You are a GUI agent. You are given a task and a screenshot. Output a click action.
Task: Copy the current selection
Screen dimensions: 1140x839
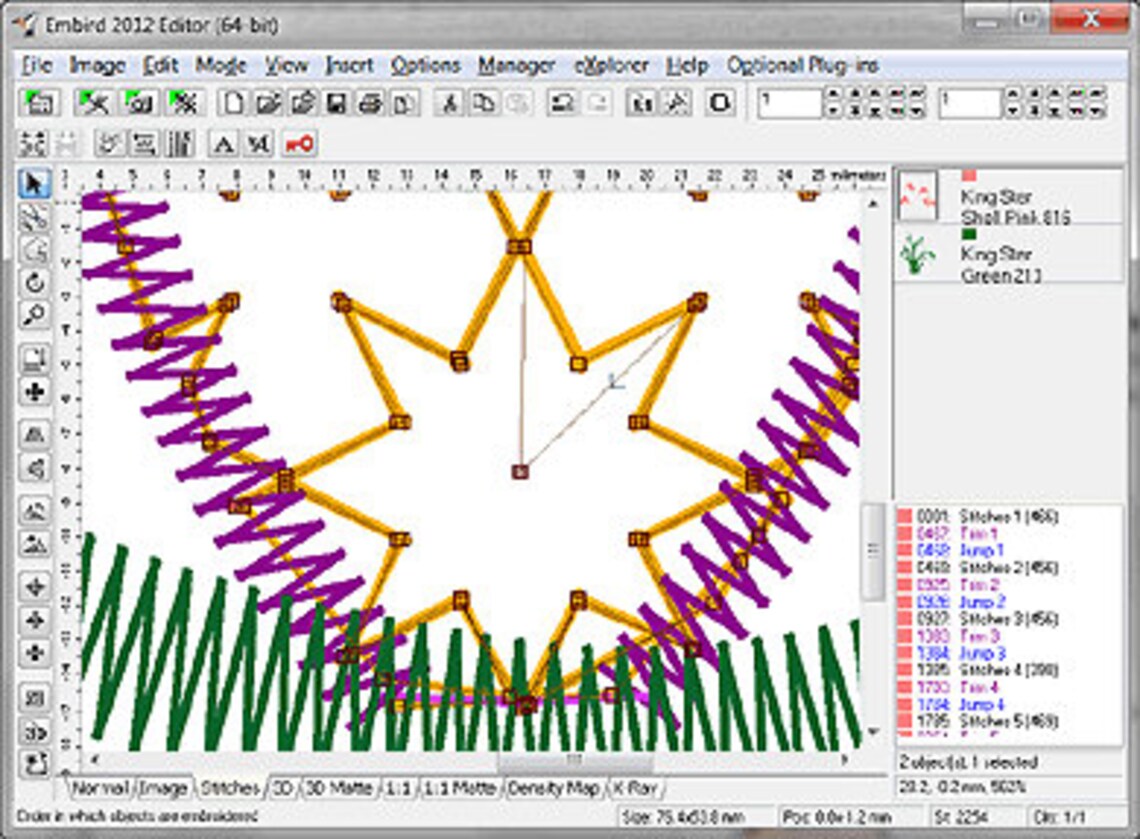pos(482,102)
